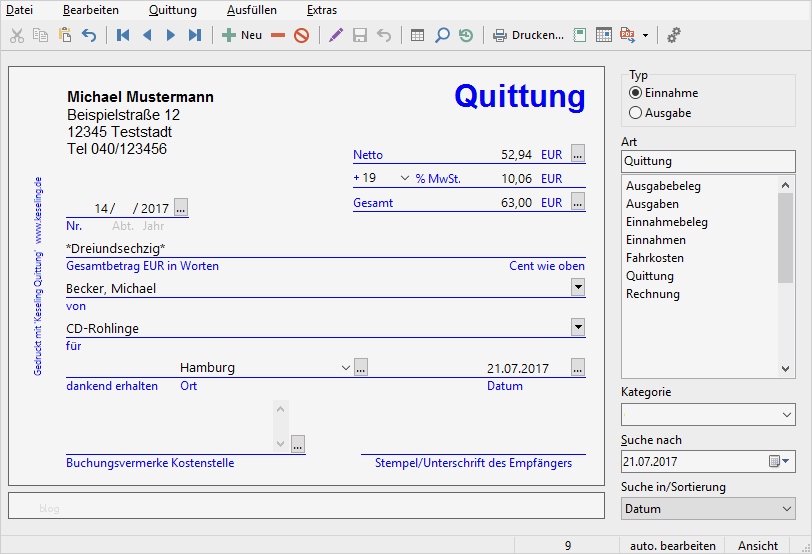Screen dimensions: 812x554
Task: Open the Ort Hamburg dropdown
Action: point(346,368)
